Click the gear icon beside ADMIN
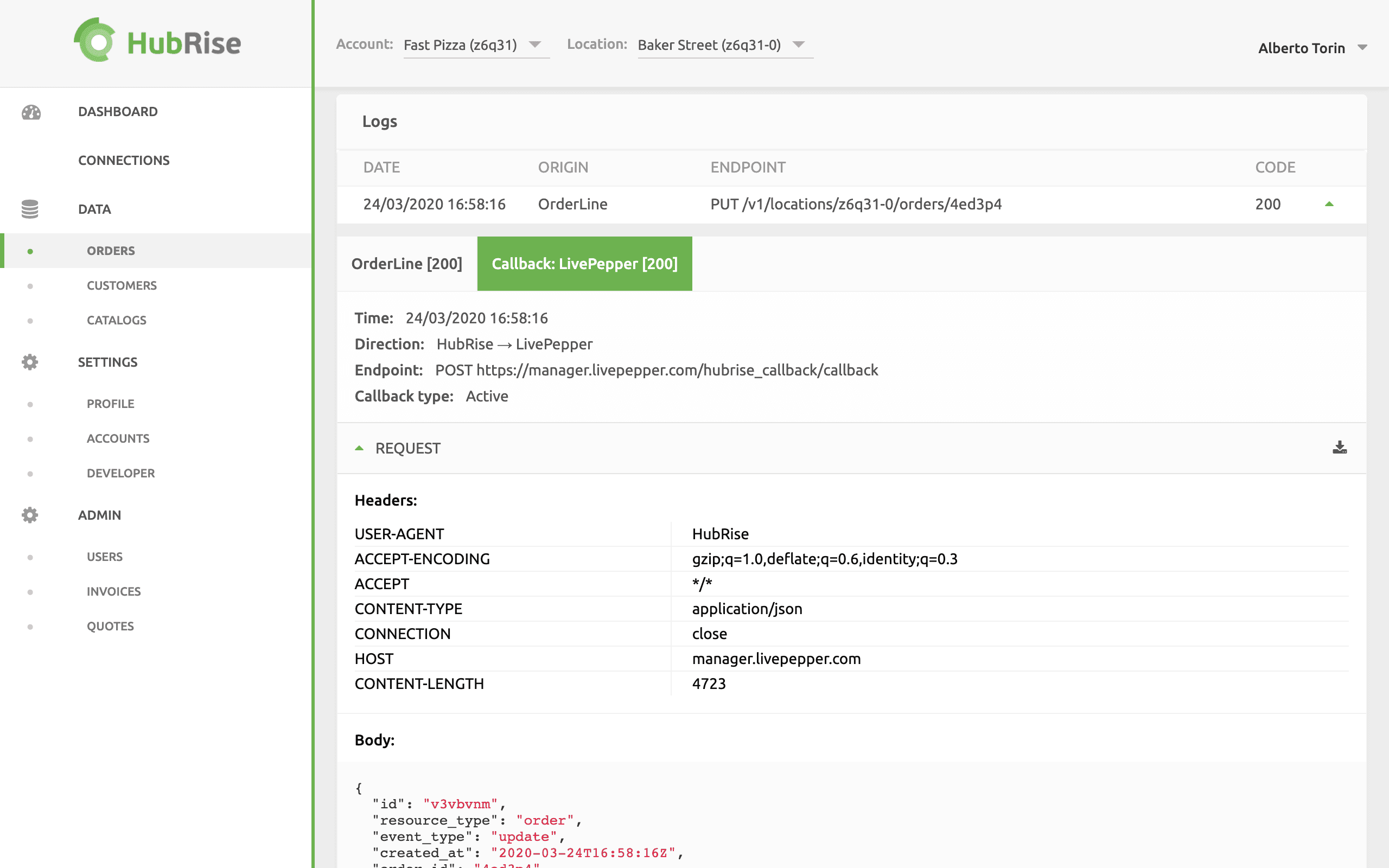 (29, 515)
